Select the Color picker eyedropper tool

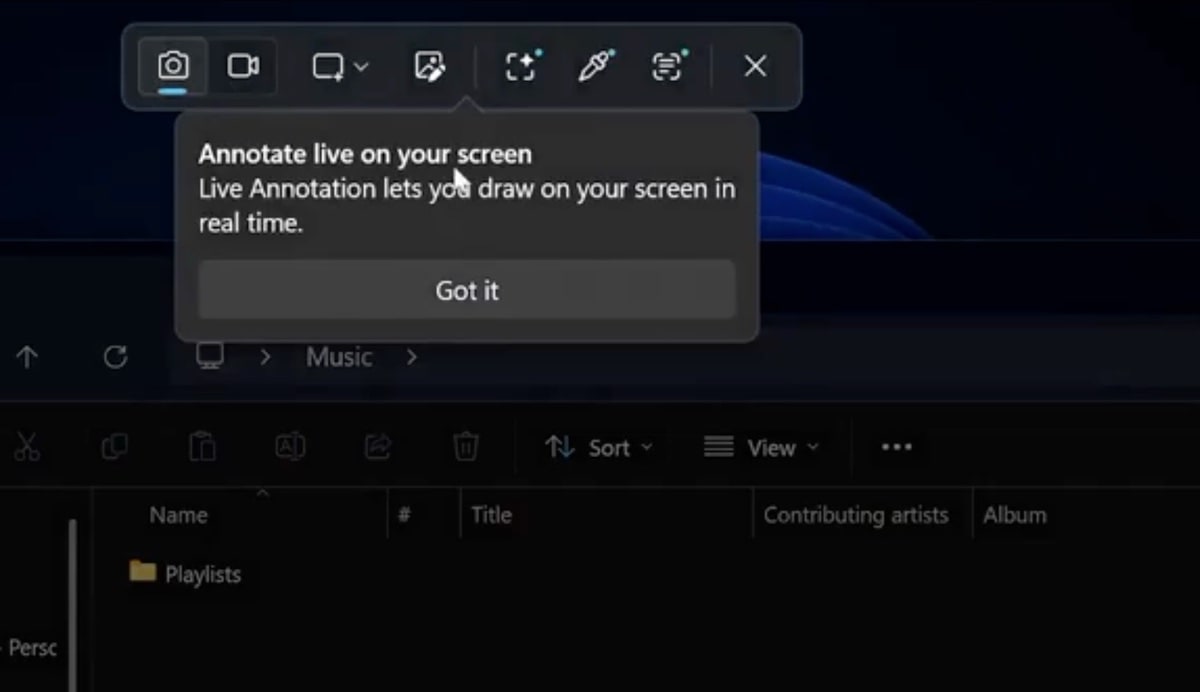(594, 67)
